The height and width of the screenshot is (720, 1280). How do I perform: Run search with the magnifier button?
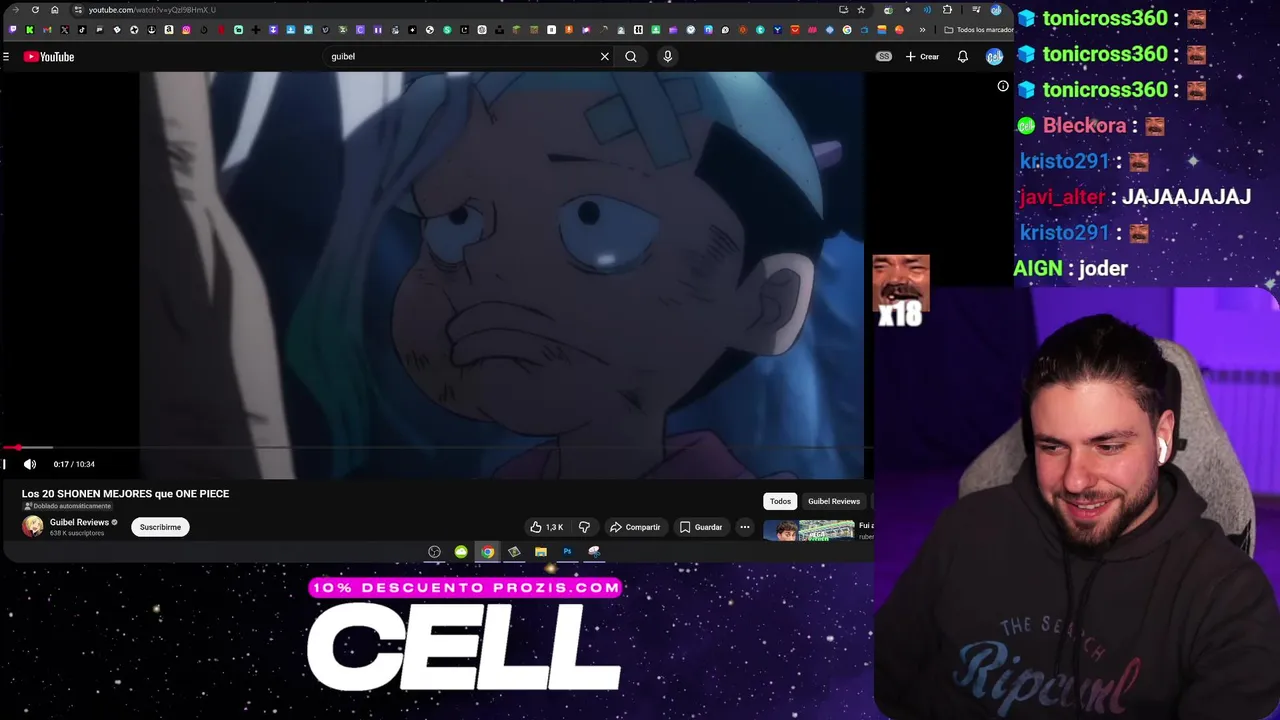point(631,57)
